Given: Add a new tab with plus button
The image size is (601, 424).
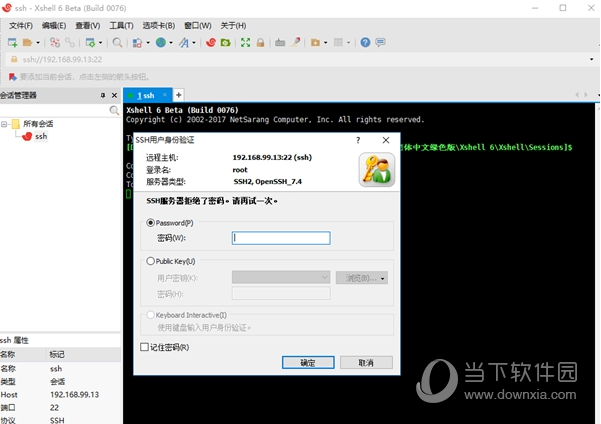Looking at the screenshot, I should point(178,95).
